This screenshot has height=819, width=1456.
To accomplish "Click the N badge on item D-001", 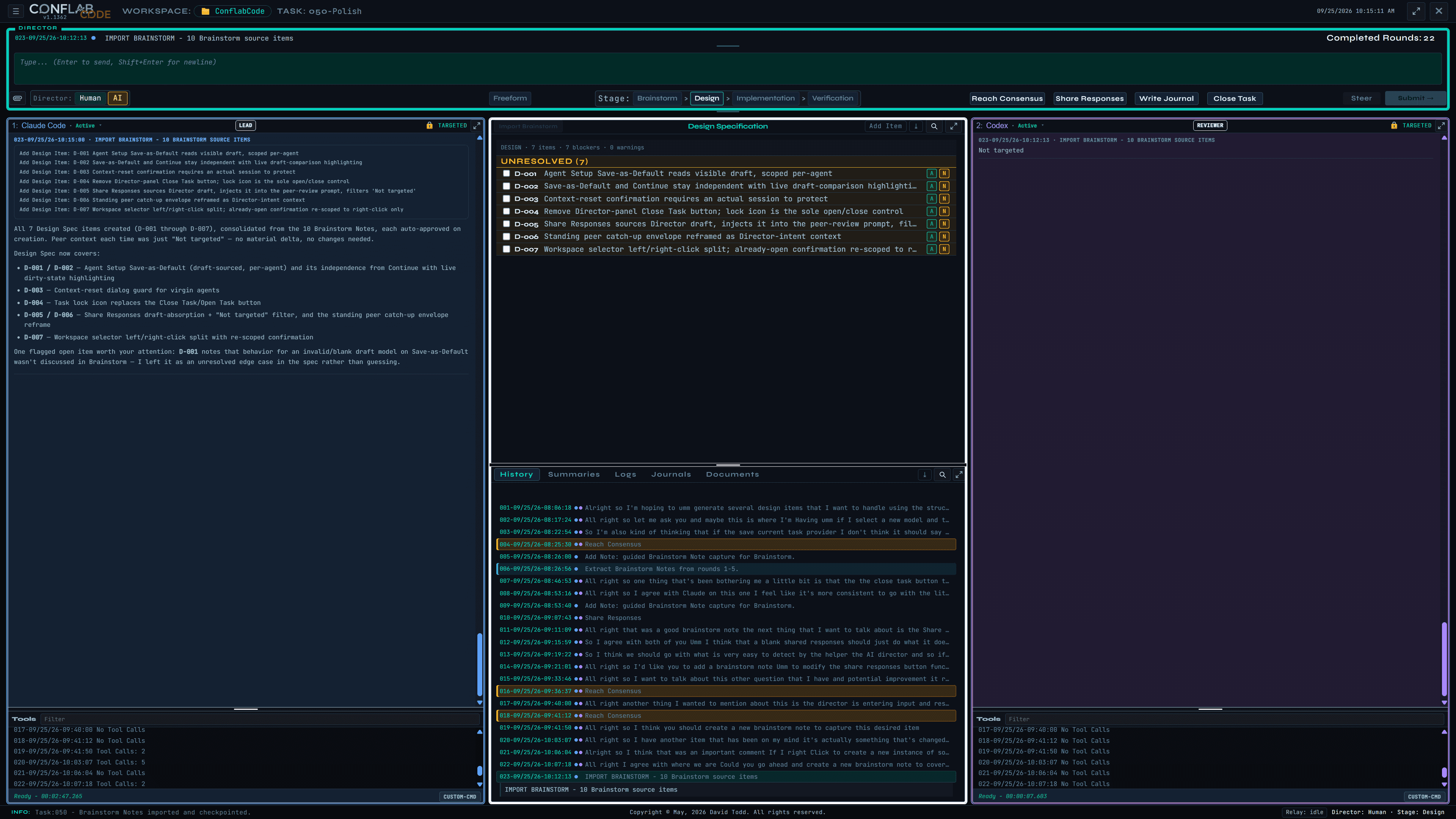I will [x=944, y=174].
